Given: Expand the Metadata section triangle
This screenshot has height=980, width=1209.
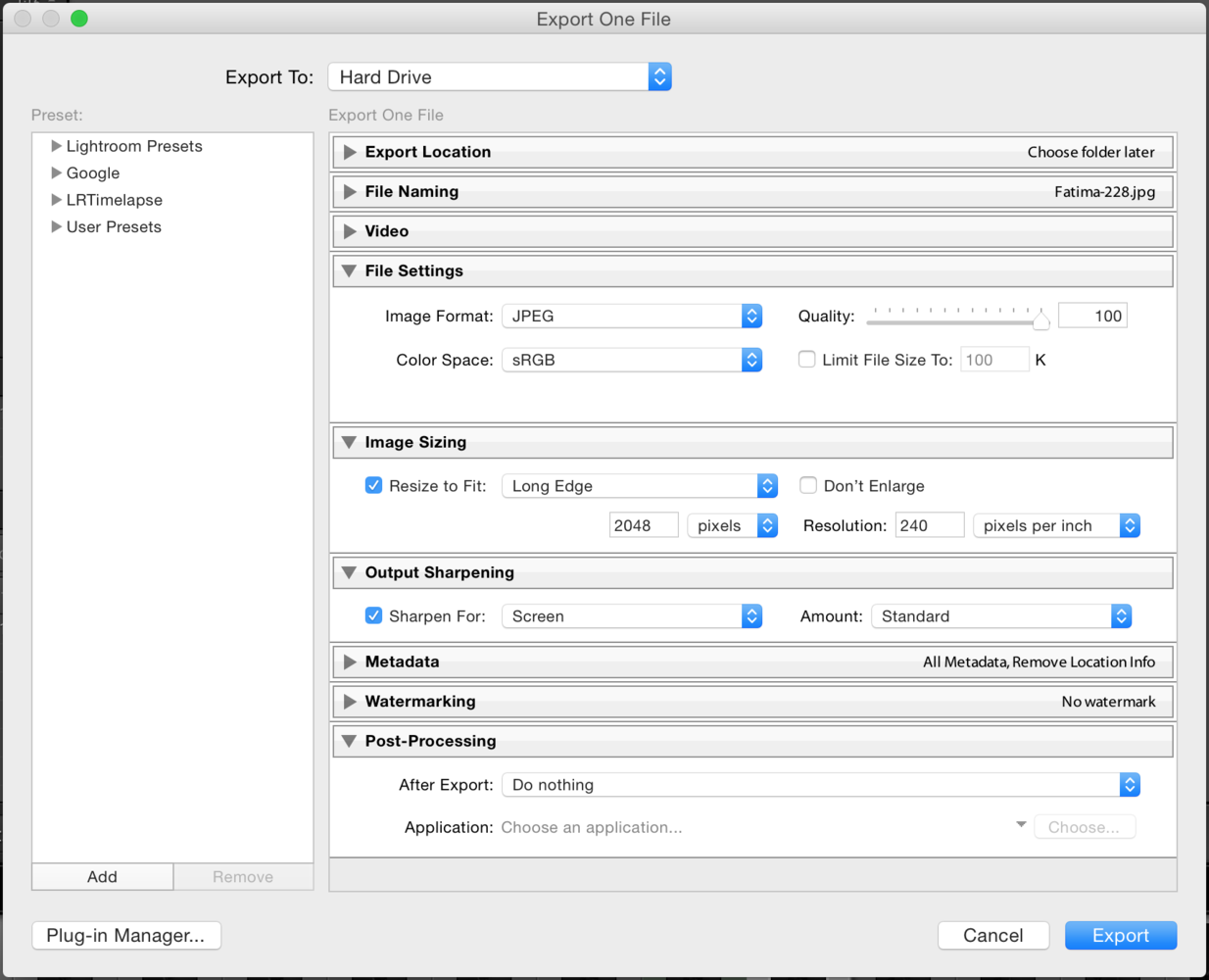Looking at the screenshot, I should coord(350,662).
